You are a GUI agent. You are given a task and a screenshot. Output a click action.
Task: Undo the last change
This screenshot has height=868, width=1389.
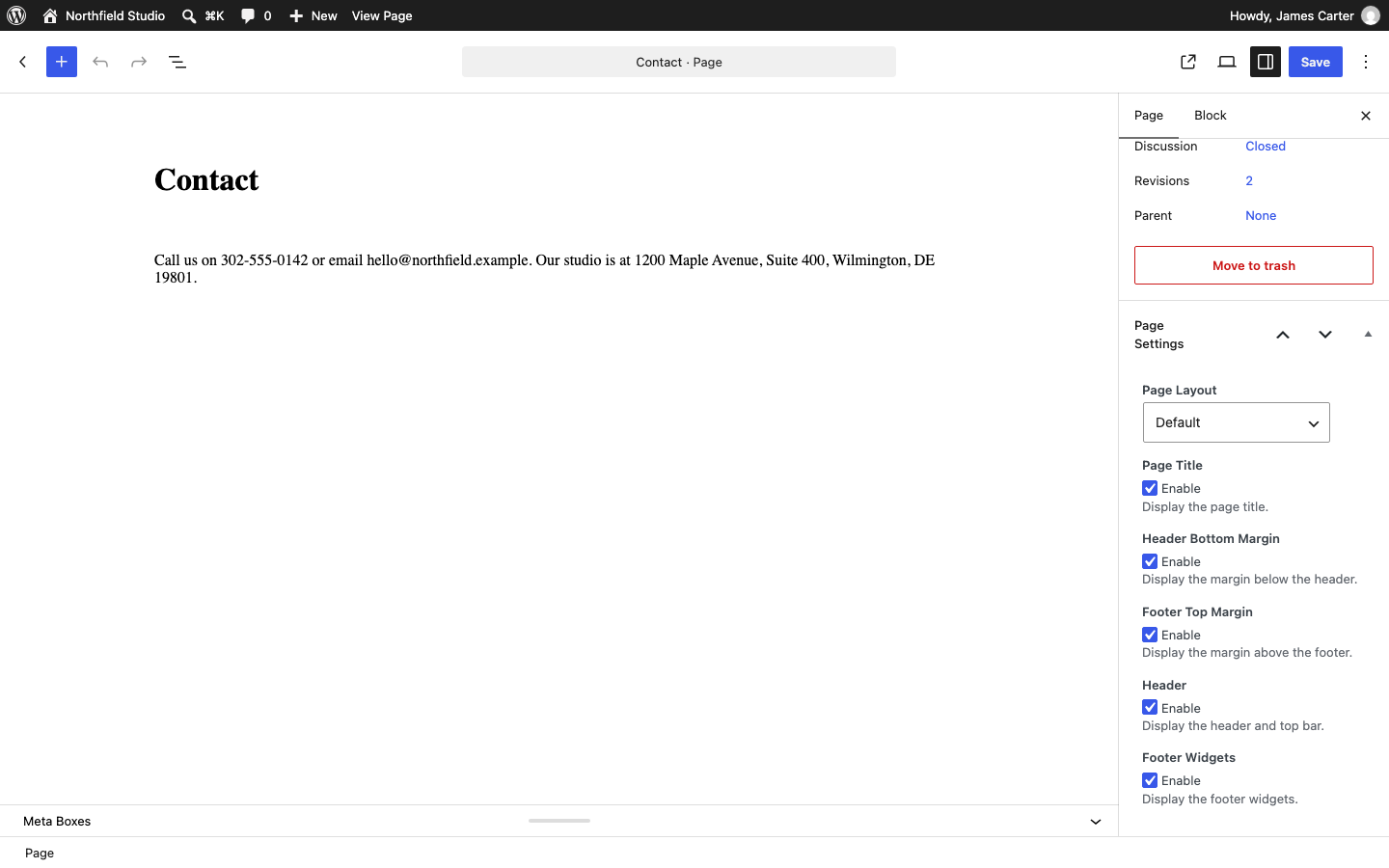100,62
